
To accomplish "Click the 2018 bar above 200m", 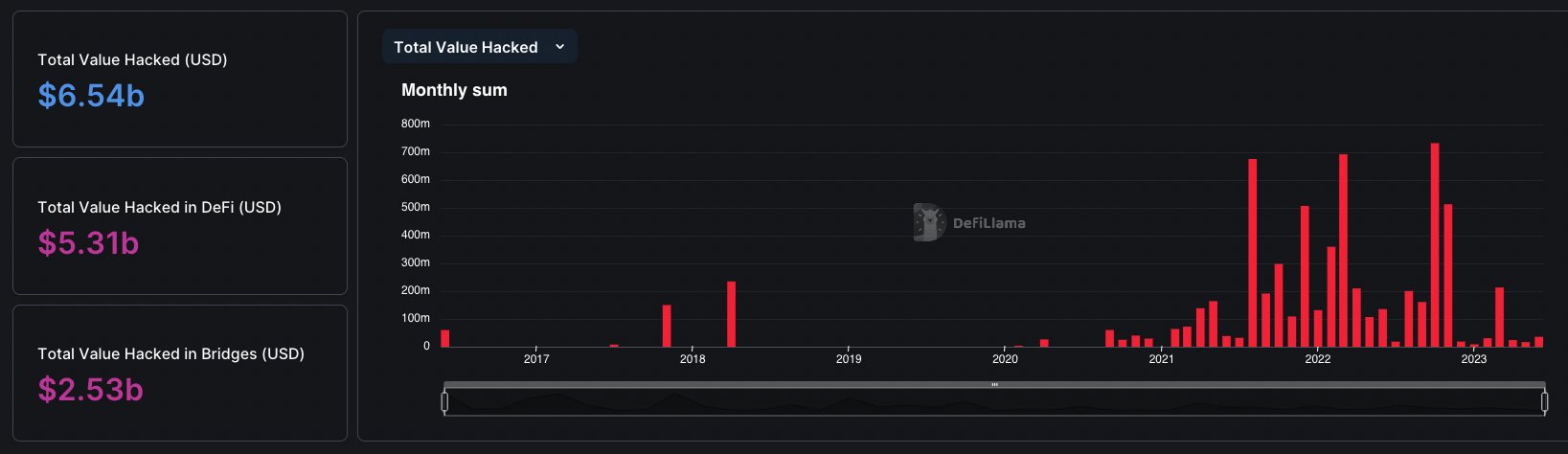I will 732,314.
